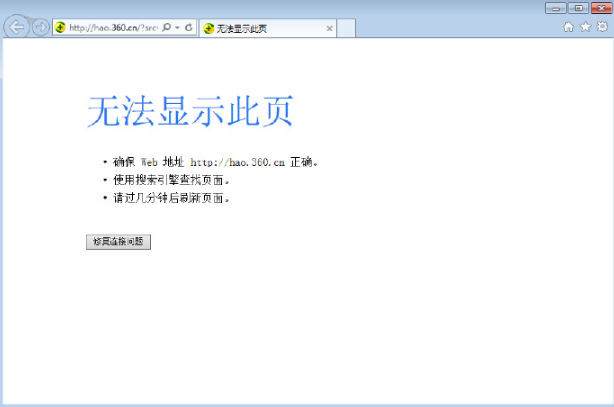614x407 pixels.
Task: Open Favorites star icon
Action: pyautogui.click(x=585, y=27)
